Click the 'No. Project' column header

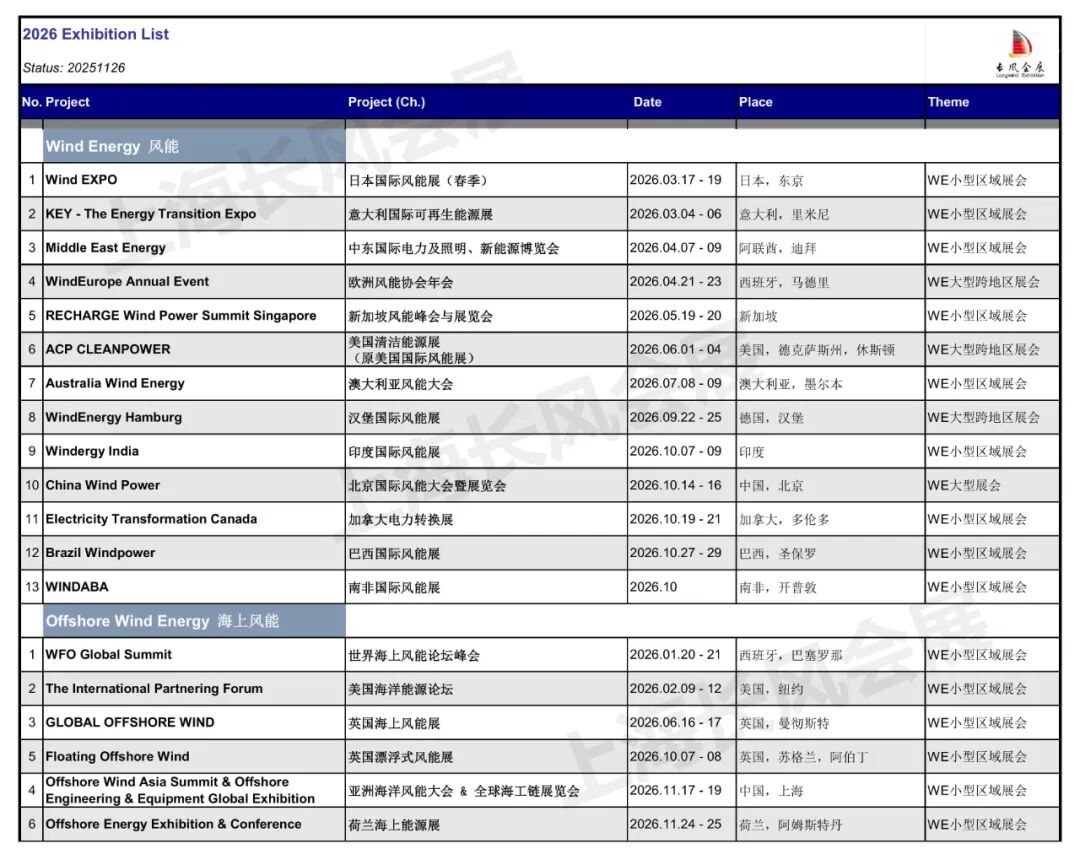pos(56,102)
